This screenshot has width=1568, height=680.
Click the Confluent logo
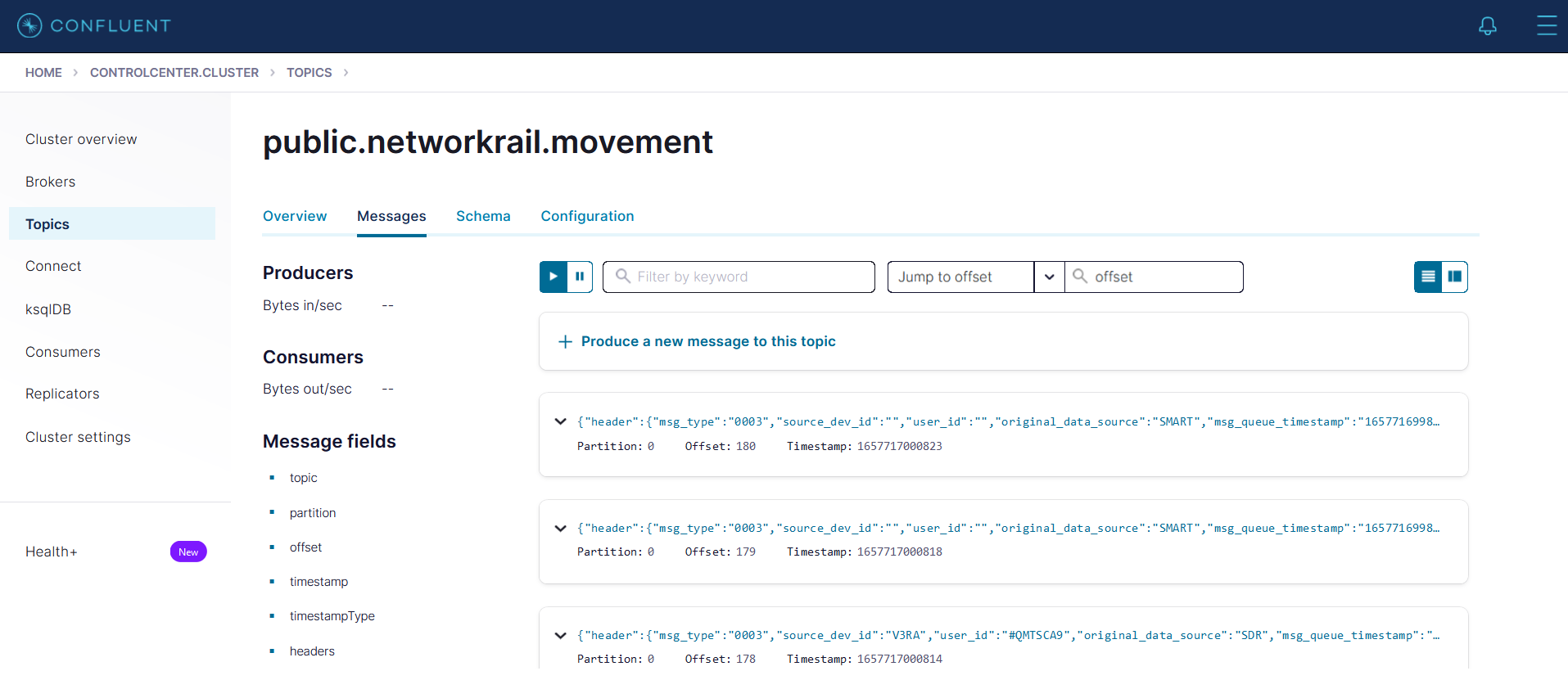[94, 25]
